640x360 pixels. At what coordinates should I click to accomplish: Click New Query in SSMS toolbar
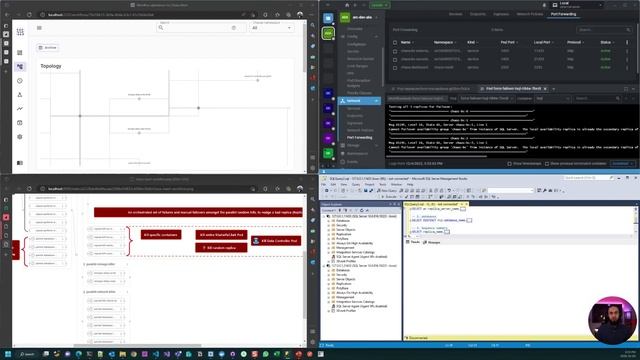point(387,191)
